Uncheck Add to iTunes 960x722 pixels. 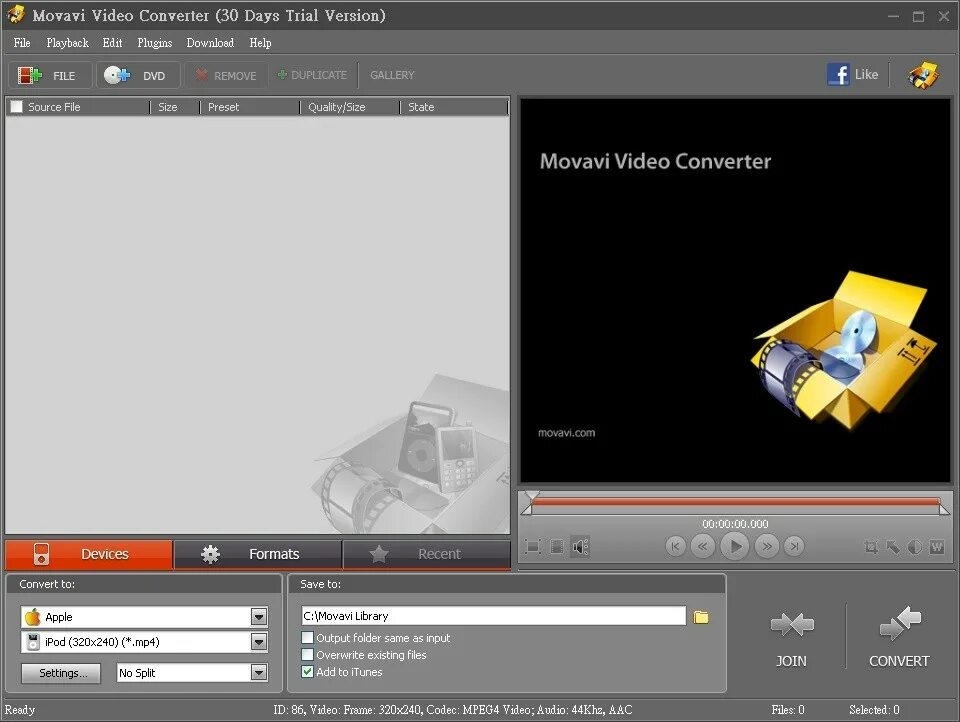point(307,672)
